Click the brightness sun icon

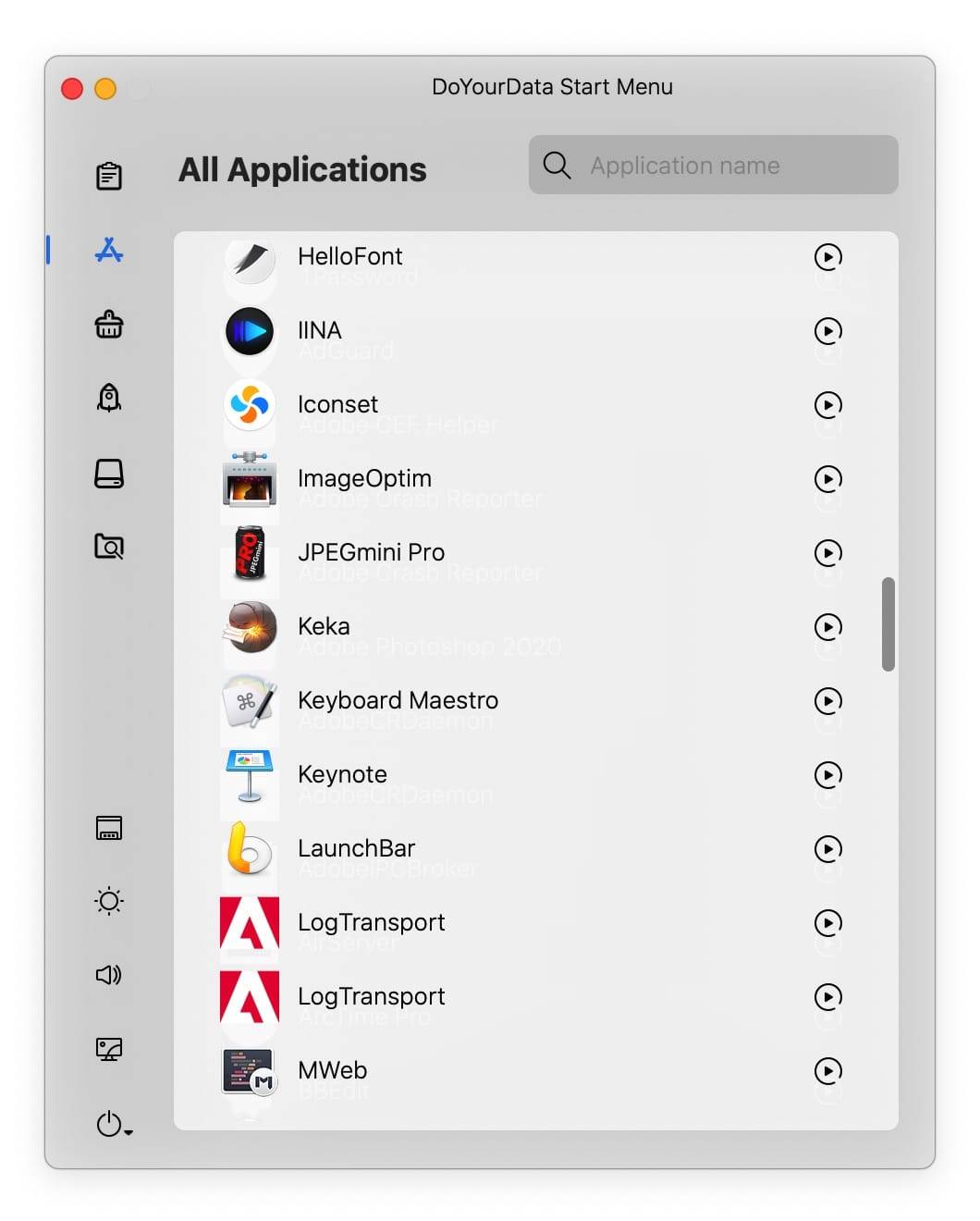(109, 901)
